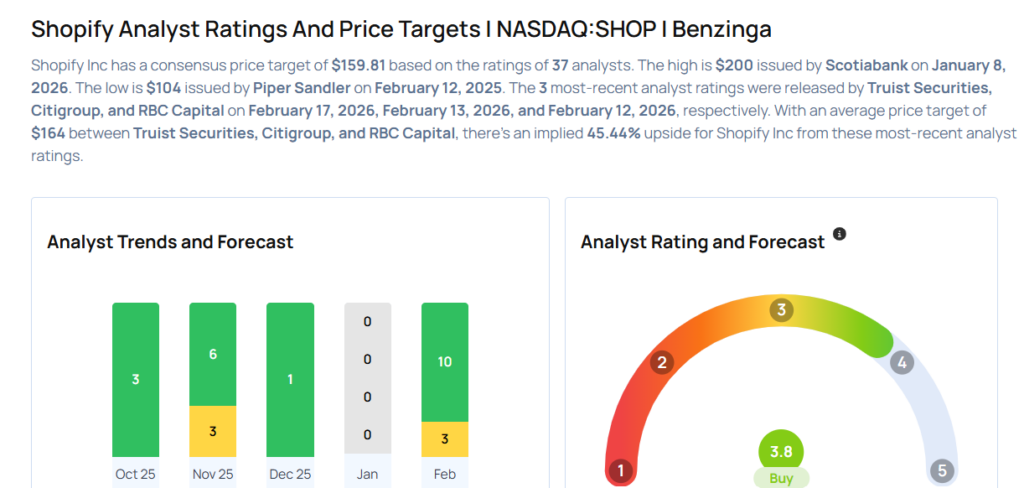1024x488 pixels.
Task: Click gauge marker number 3
Action: coord(781,310)
